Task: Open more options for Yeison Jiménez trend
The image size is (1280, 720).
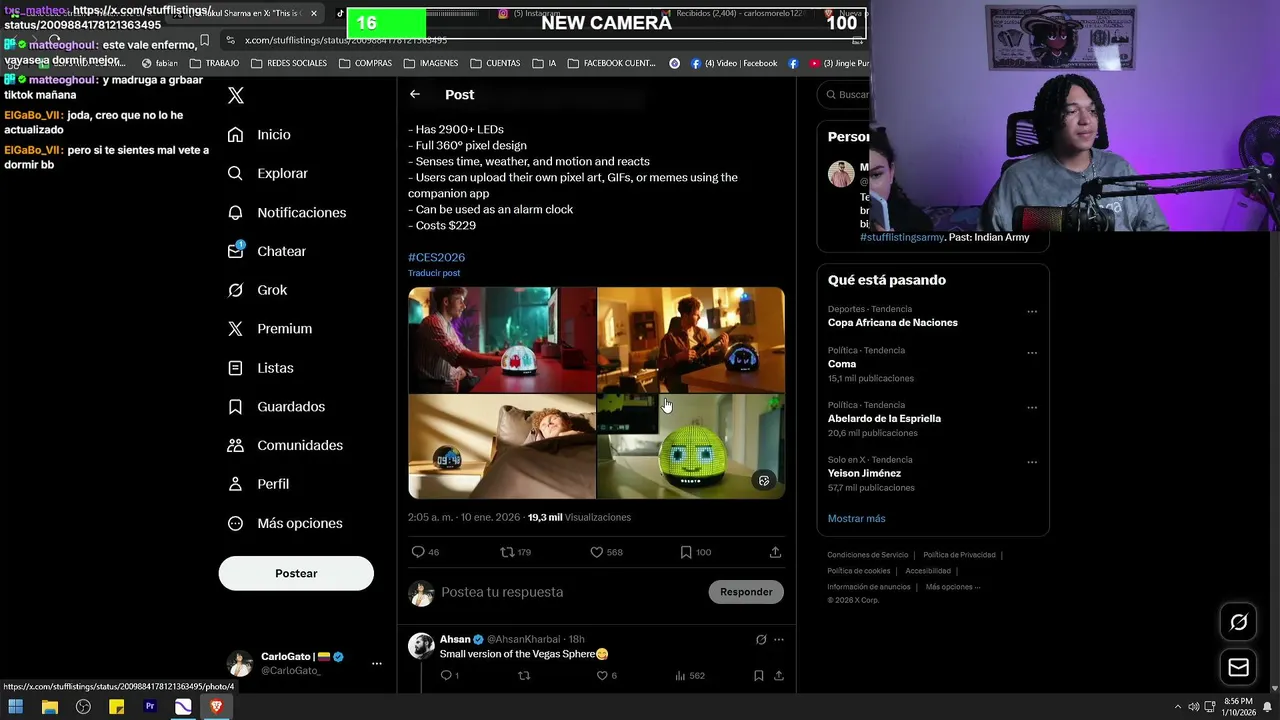Action: click(x=1032, y=463)
